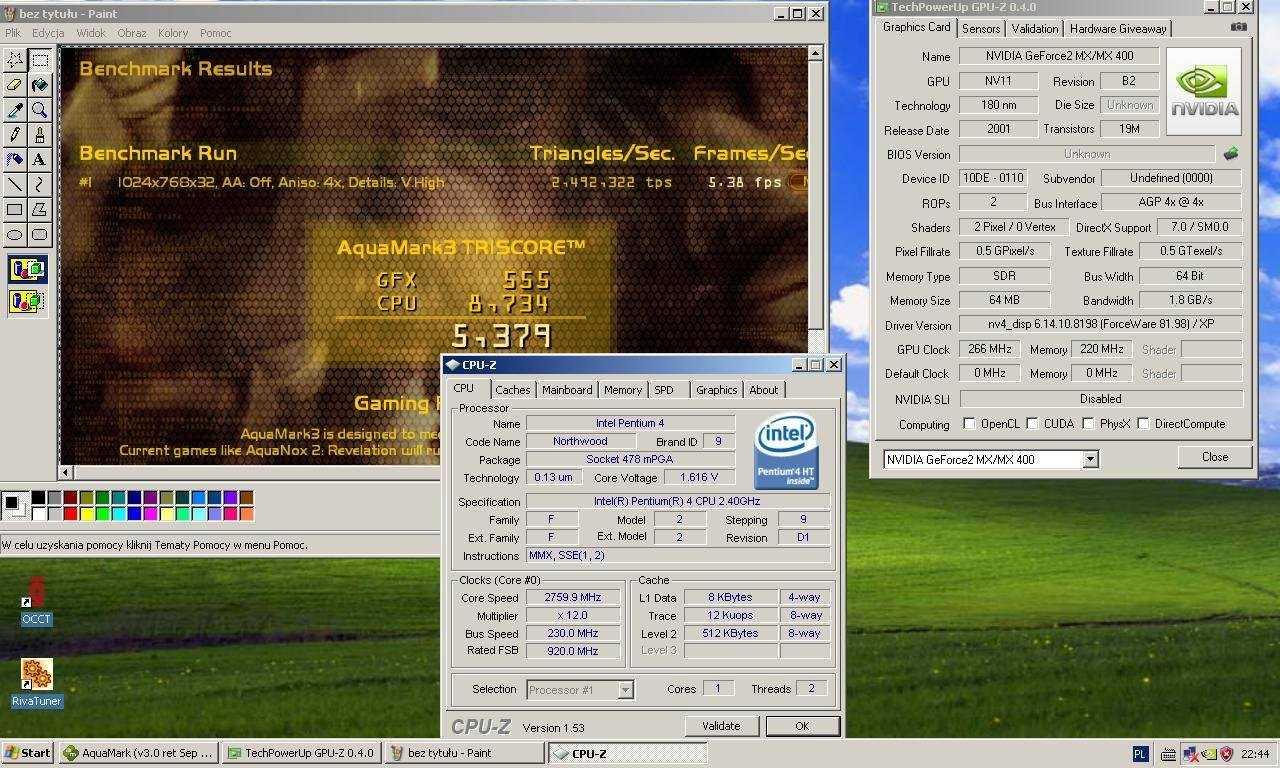The image size is (1280, 768).
Task: Pick the Polygon shape tool
Action: click(39, 210)
